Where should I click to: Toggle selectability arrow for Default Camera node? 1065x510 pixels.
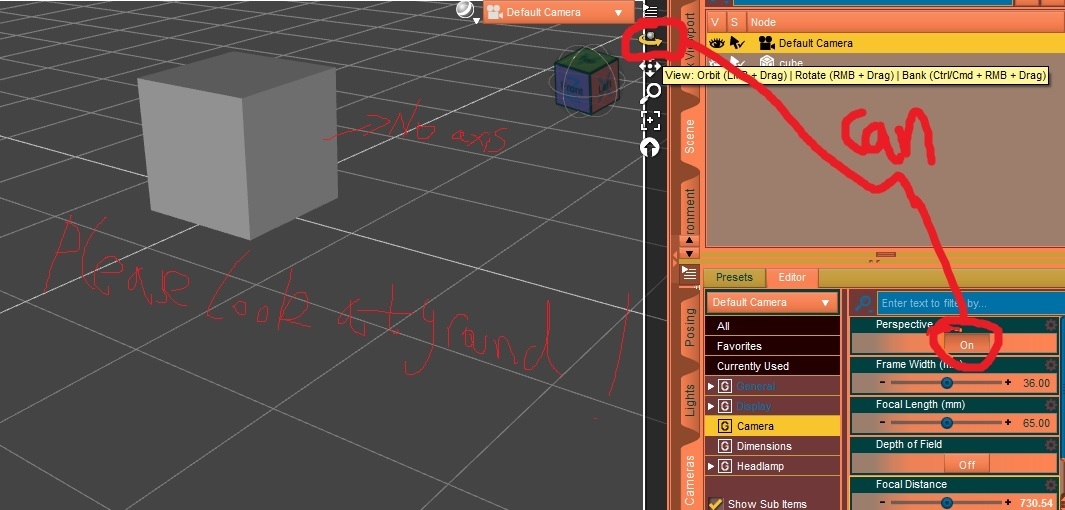738,43
